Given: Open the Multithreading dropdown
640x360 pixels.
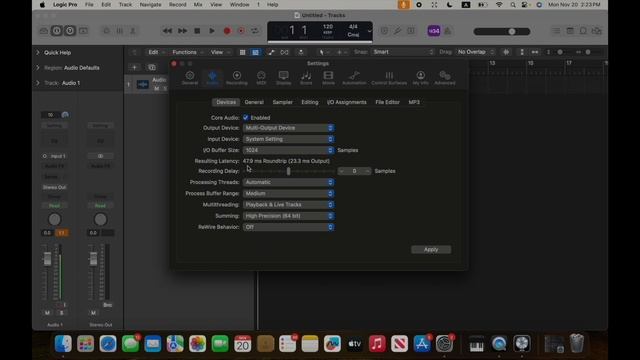Looking at the screenshot, I should [289, 204].
